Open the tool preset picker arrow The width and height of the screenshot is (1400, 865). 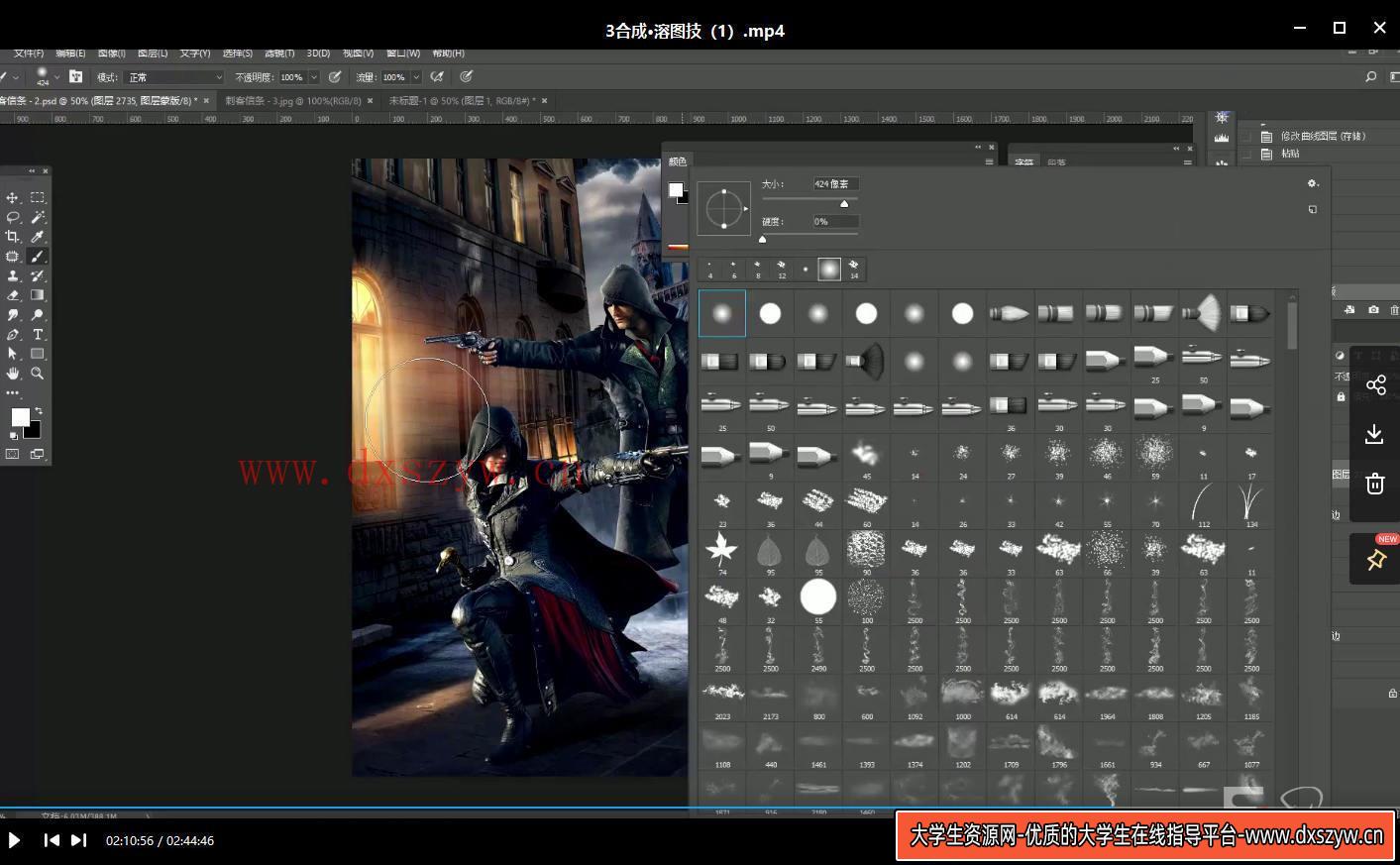pyautogui.click(x=15, y=77)
